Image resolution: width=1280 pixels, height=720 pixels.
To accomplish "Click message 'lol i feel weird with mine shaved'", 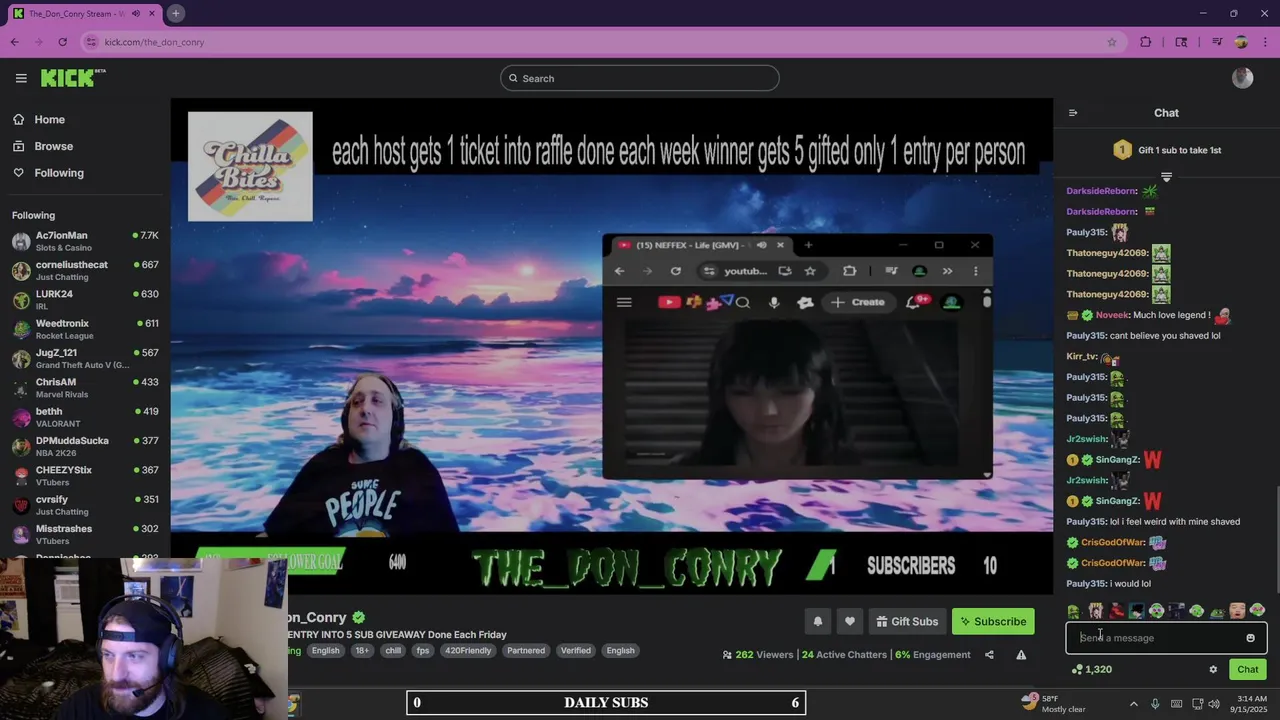I will 1175,522.
